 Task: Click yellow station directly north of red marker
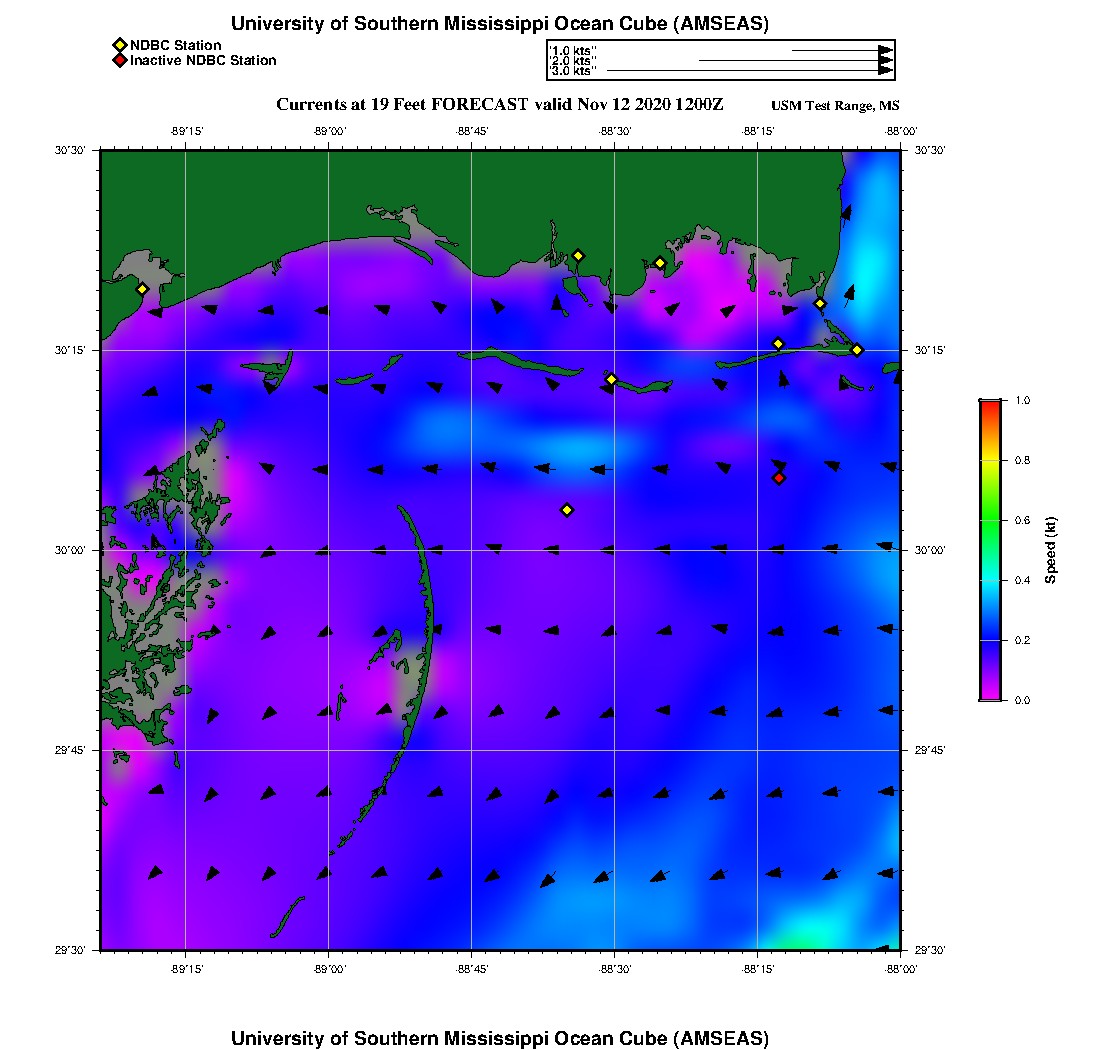(x=778, y=344)
